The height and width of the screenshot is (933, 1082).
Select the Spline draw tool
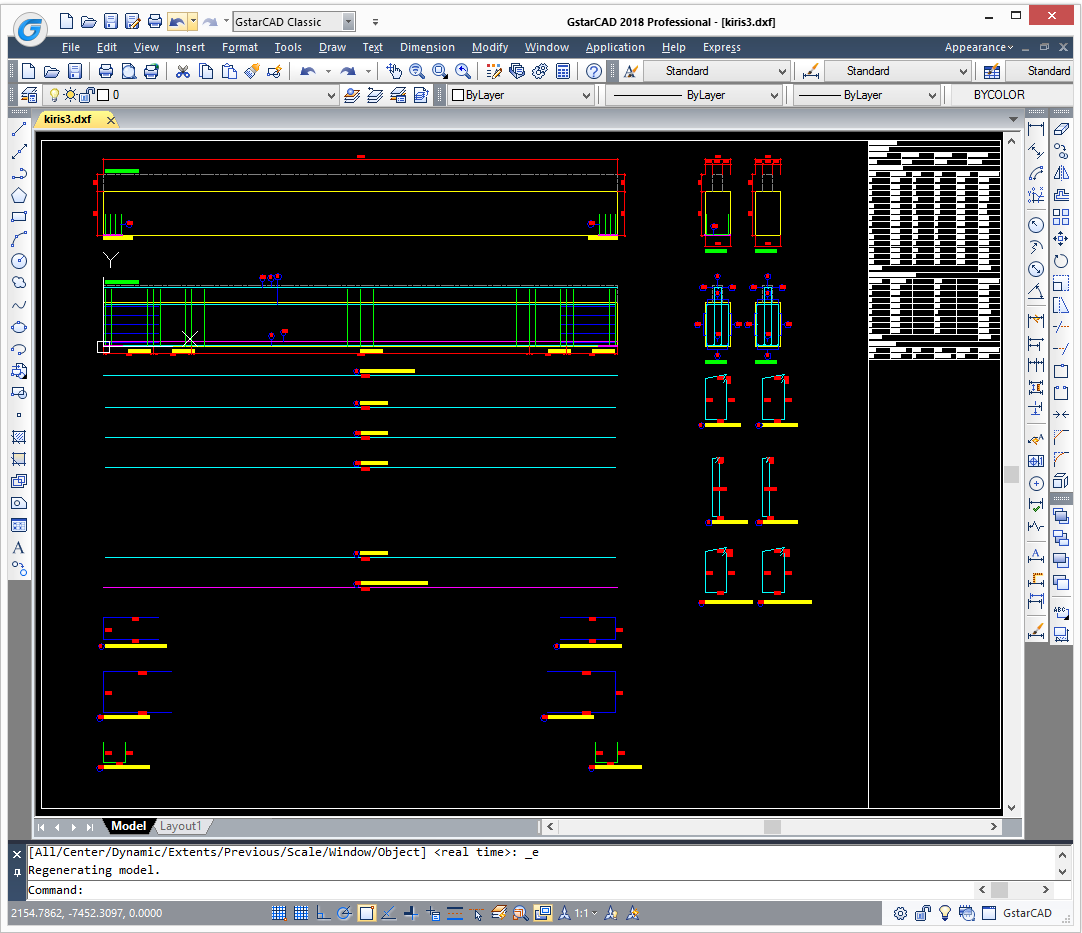tap(19, 305)
